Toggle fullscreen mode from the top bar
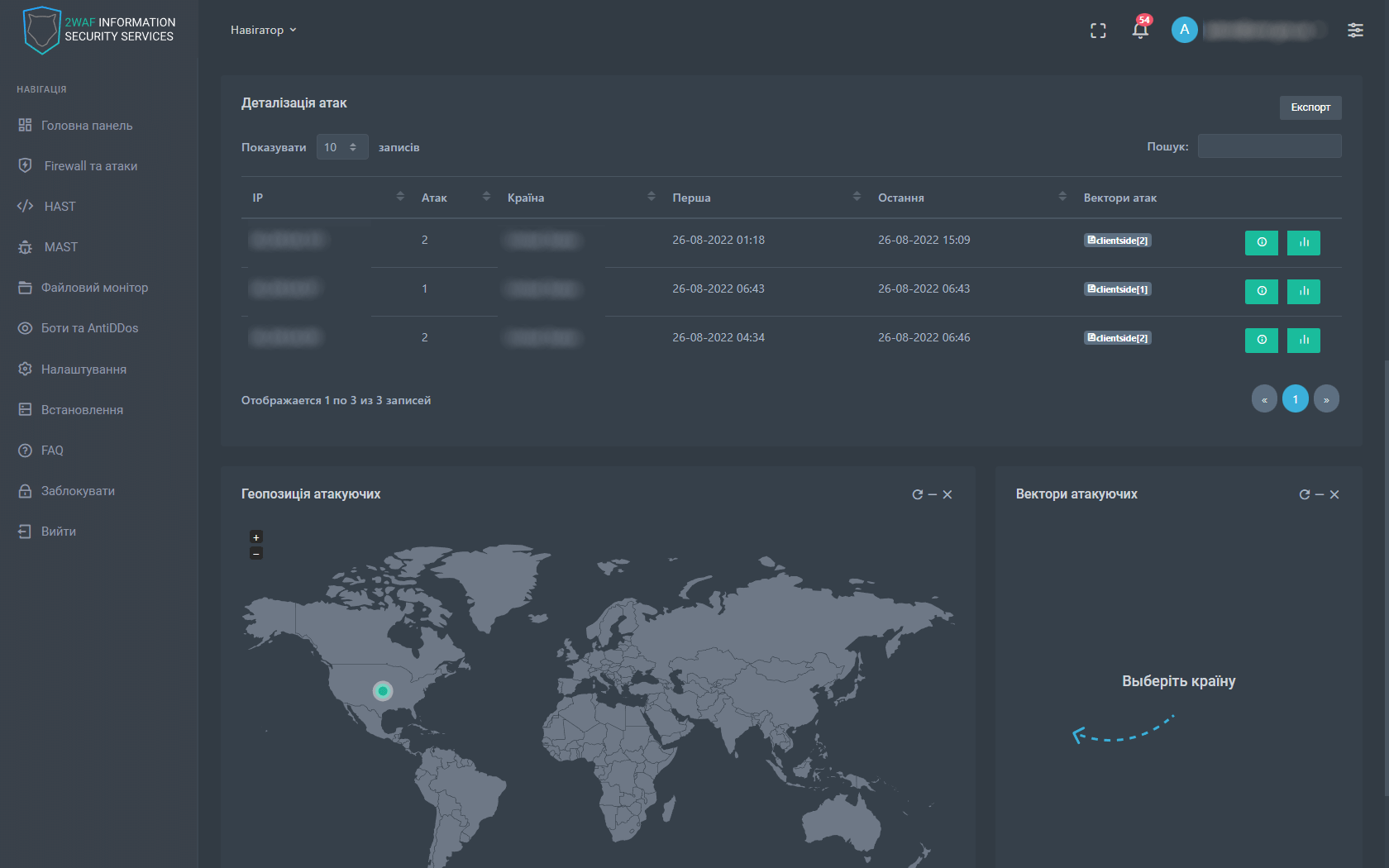 pyautogui.click(x=1098, y=30)
